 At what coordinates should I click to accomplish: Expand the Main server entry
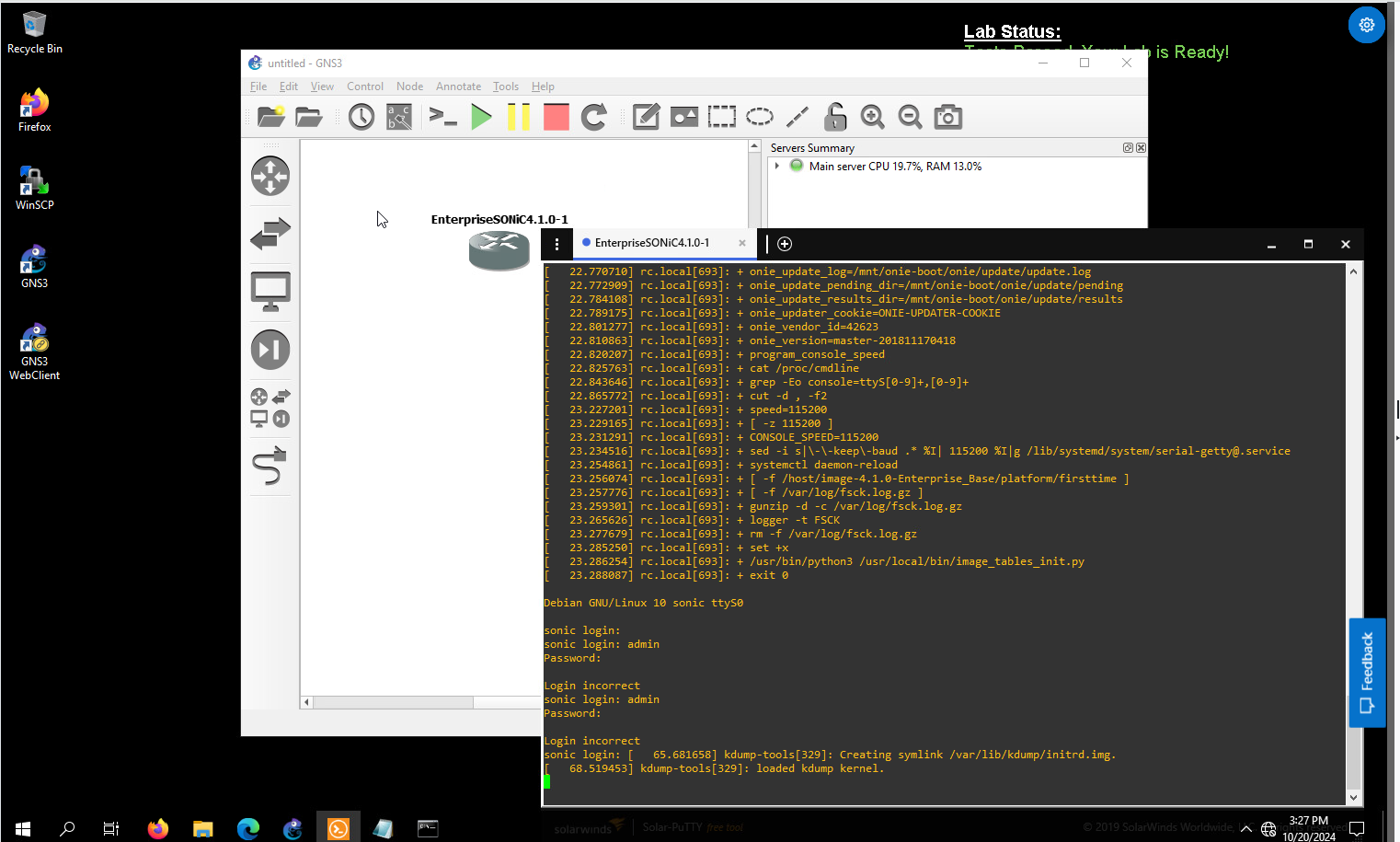tap(777, 167)
